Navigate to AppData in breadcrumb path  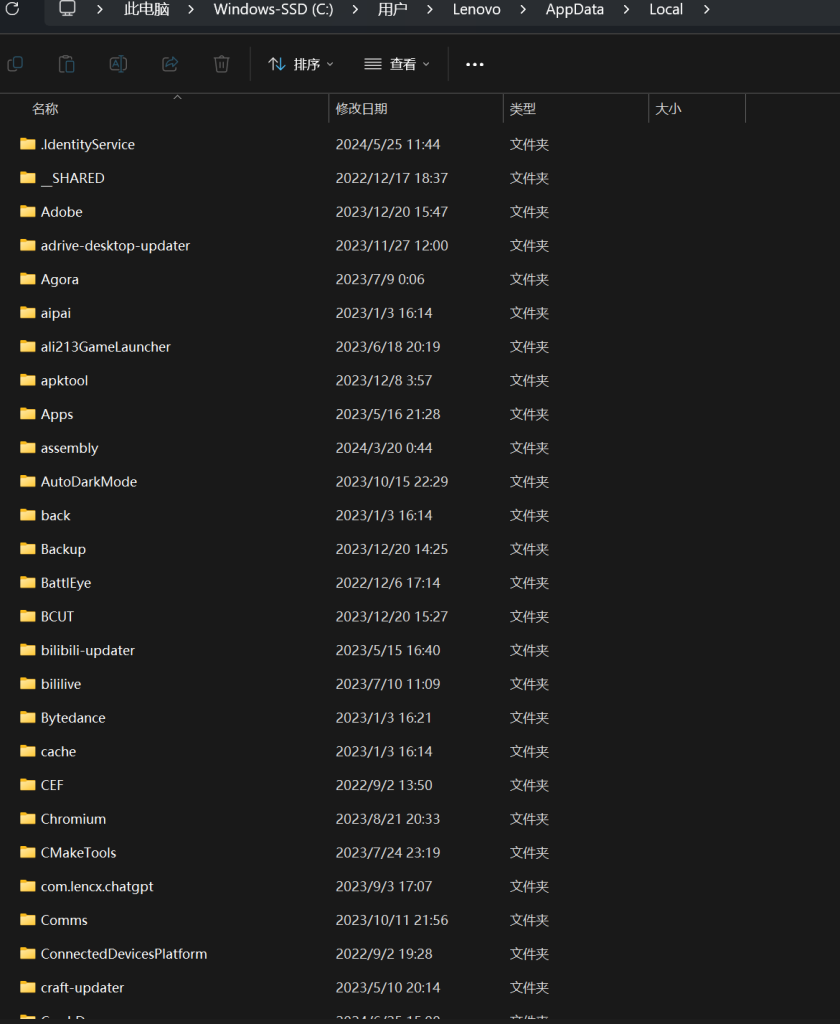[573, 9]
